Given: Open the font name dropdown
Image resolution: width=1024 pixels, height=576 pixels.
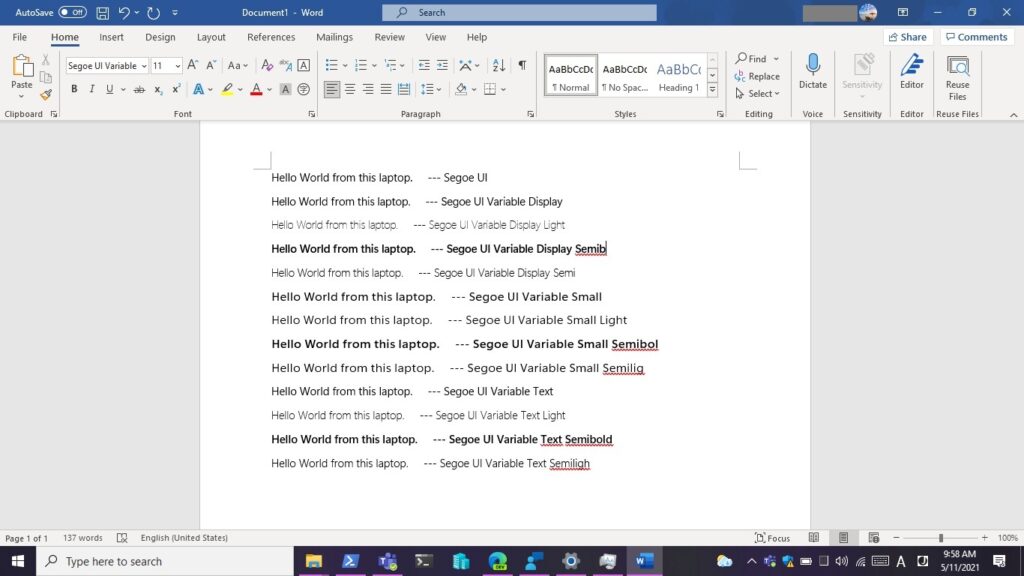Looking at the screenshot, I should point(144,66).
